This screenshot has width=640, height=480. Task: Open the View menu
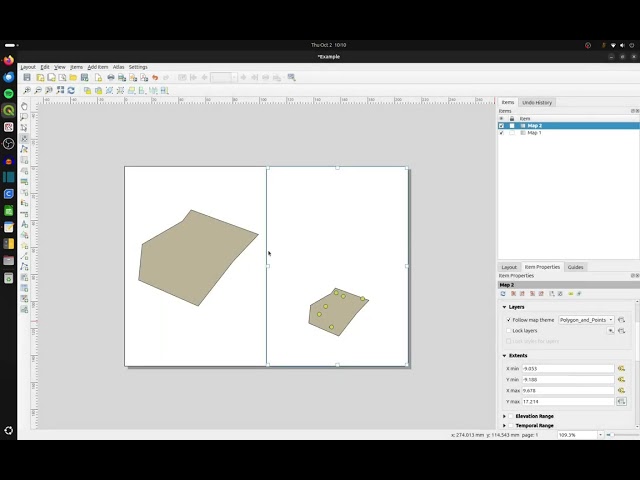pyautogui.click(x=60, y=67)
